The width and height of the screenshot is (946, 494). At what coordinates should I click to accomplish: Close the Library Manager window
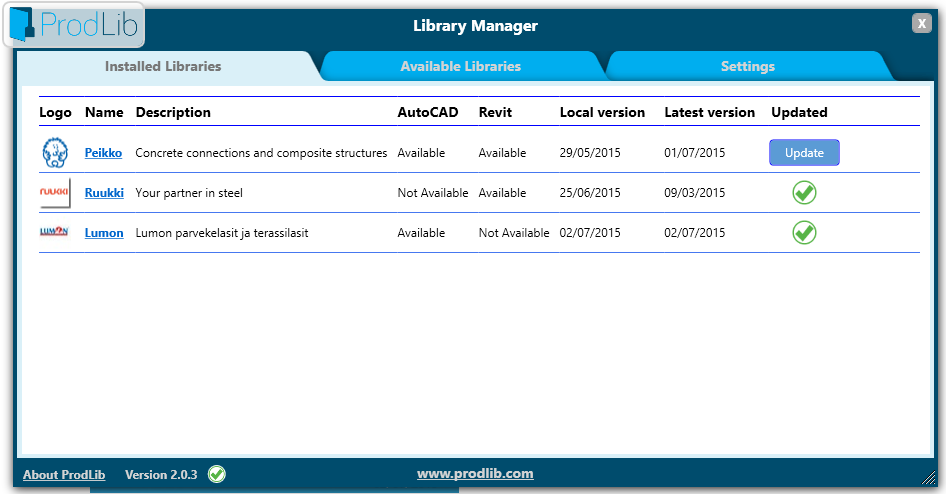pyautogui.click(x=921, y=23)
